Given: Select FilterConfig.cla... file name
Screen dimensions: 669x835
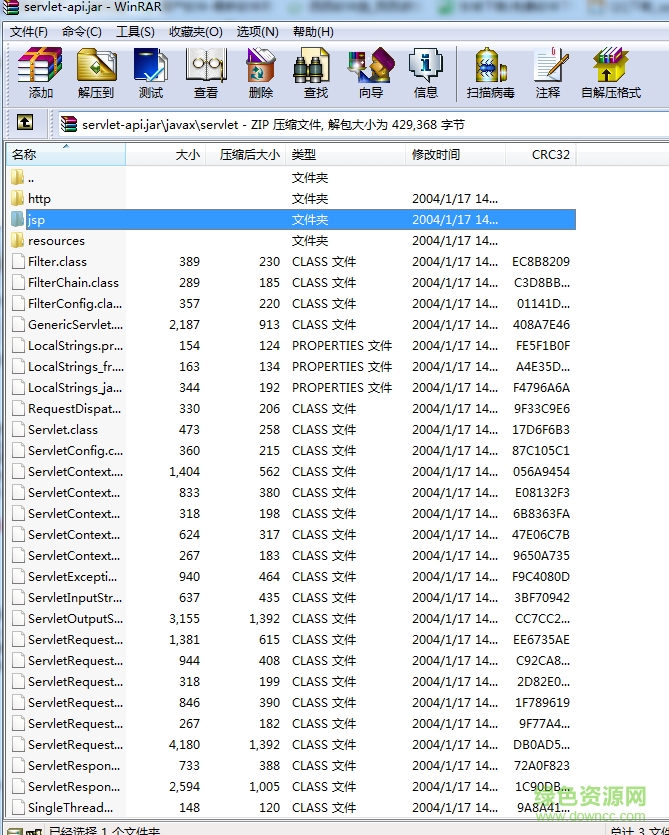Looking at the screenshot, I should click(75, 304).
